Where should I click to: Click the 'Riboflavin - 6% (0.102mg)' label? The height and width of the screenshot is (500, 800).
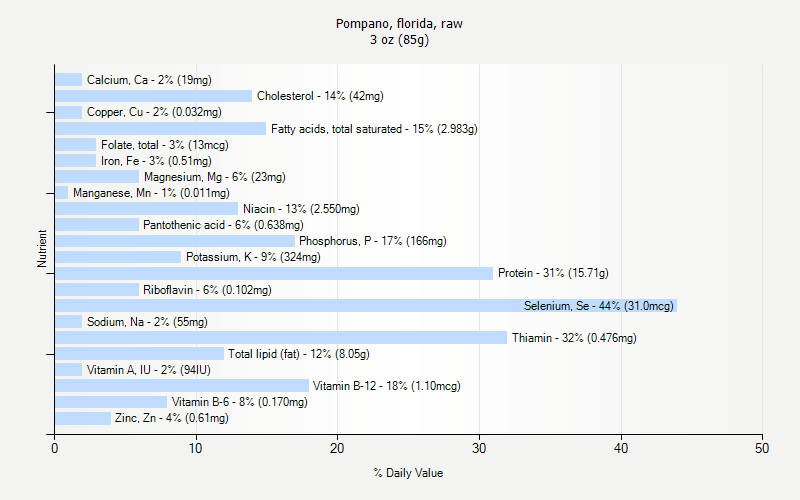click(x=207, y=290)
